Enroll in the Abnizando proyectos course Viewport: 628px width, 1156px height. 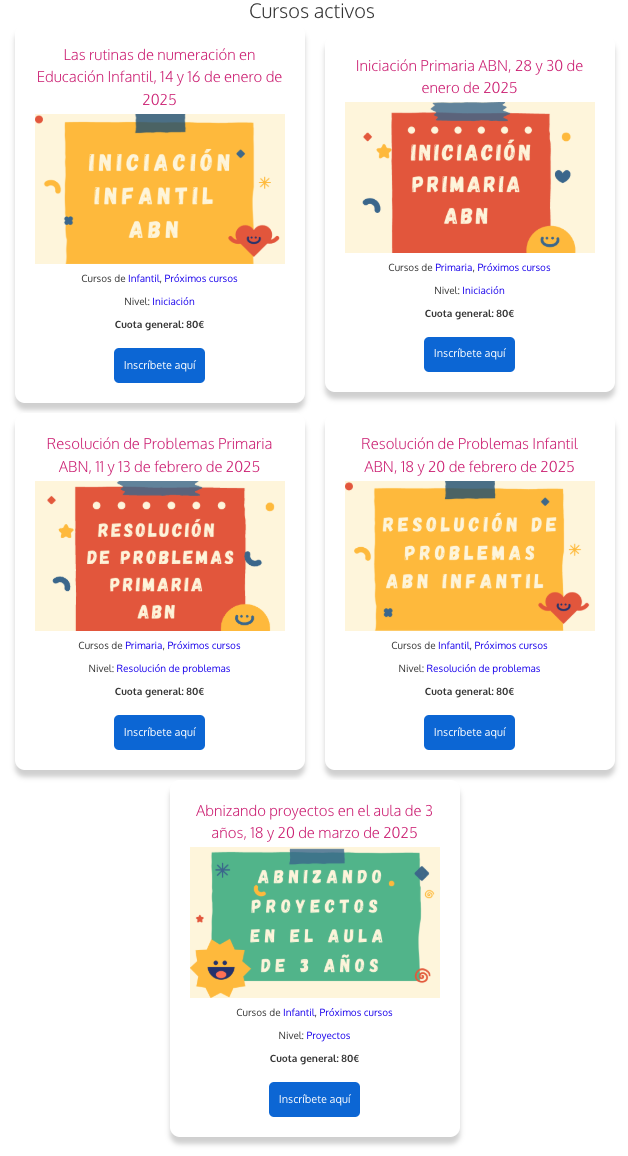314,1099
